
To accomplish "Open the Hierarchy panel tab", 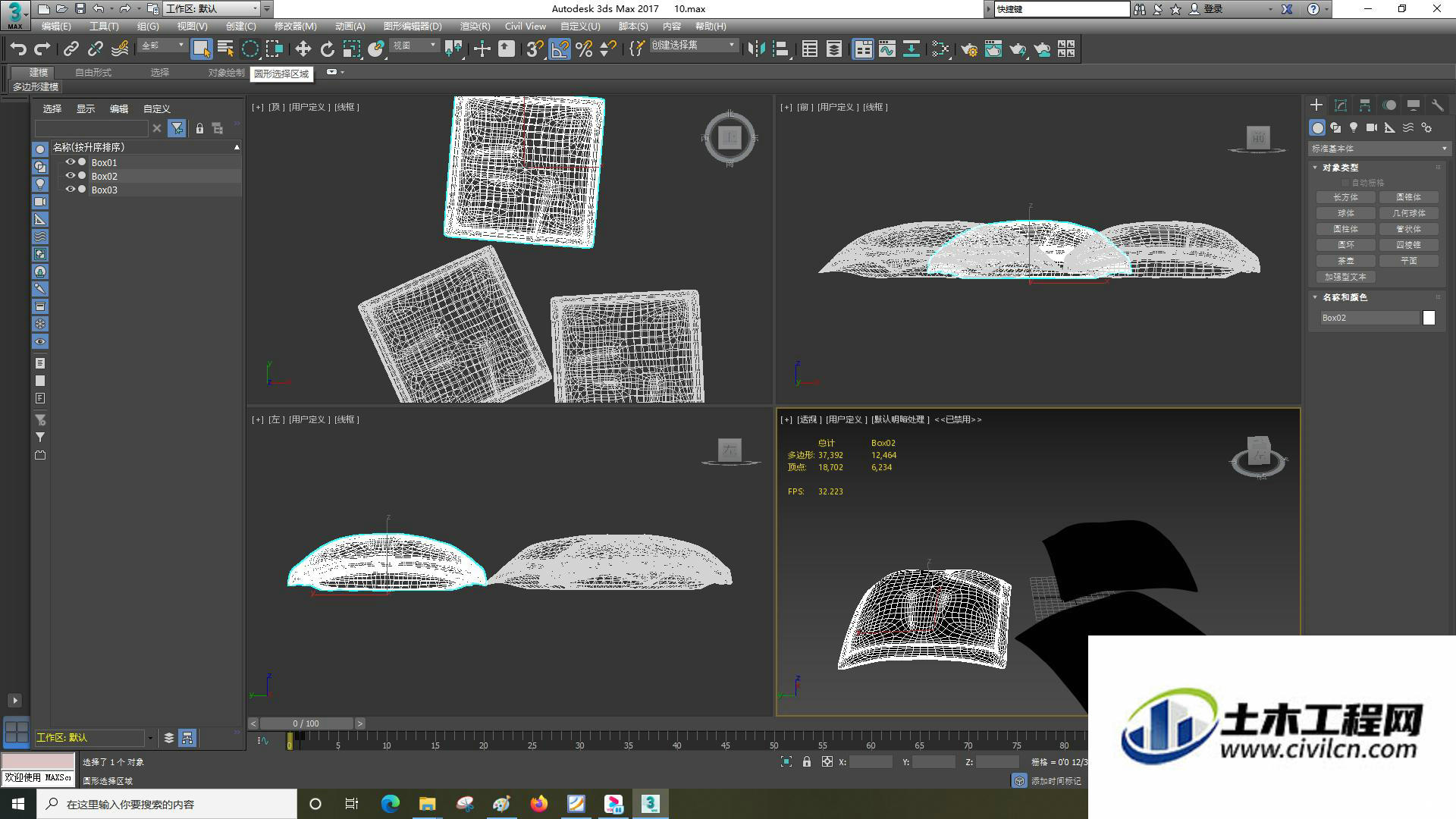I will click(x=1365, y=105).
